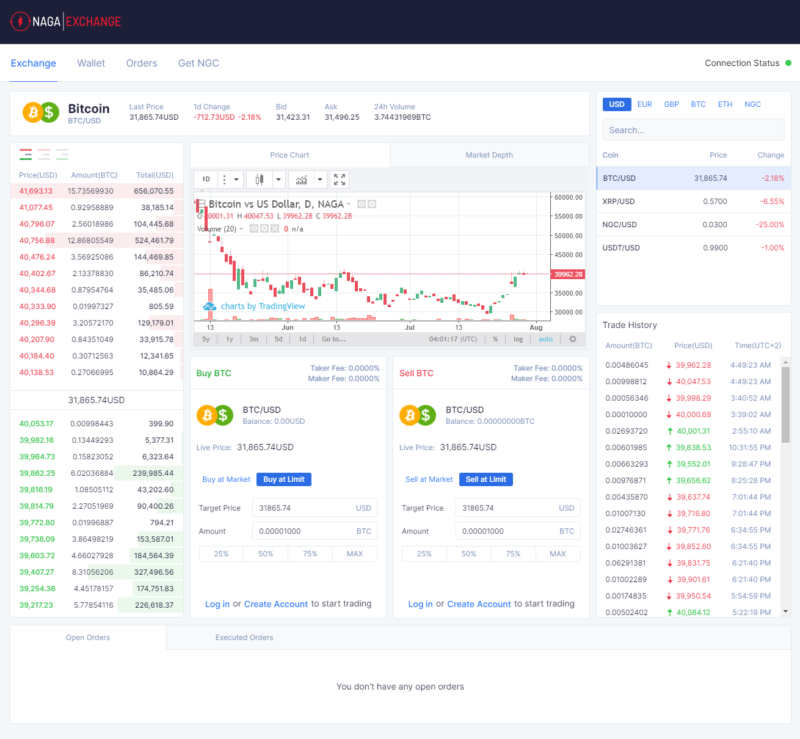This screenshot has height=739, width=800.
Task: Select Buy at Limit order type
Action: (x=284, y=479)
